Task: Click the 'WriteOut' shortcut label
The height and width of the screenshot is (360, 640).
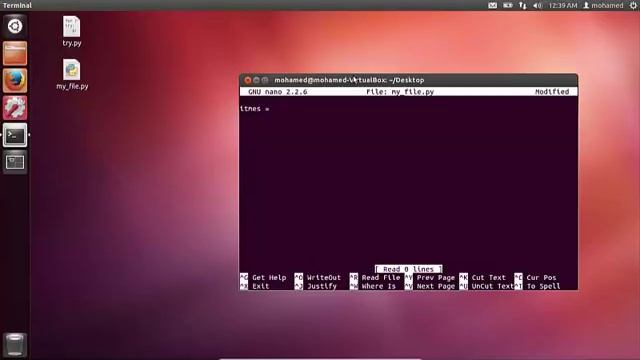Action: tap(324, 278)
